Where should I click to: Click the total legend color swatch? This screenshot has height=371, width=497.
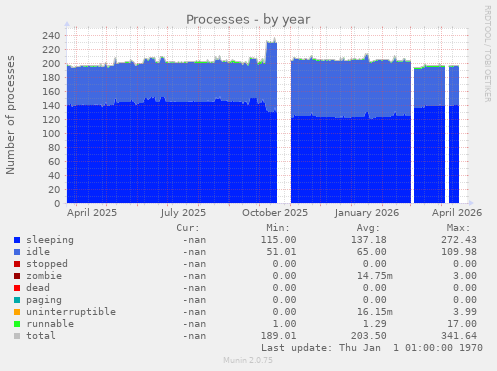coord(17,336)
